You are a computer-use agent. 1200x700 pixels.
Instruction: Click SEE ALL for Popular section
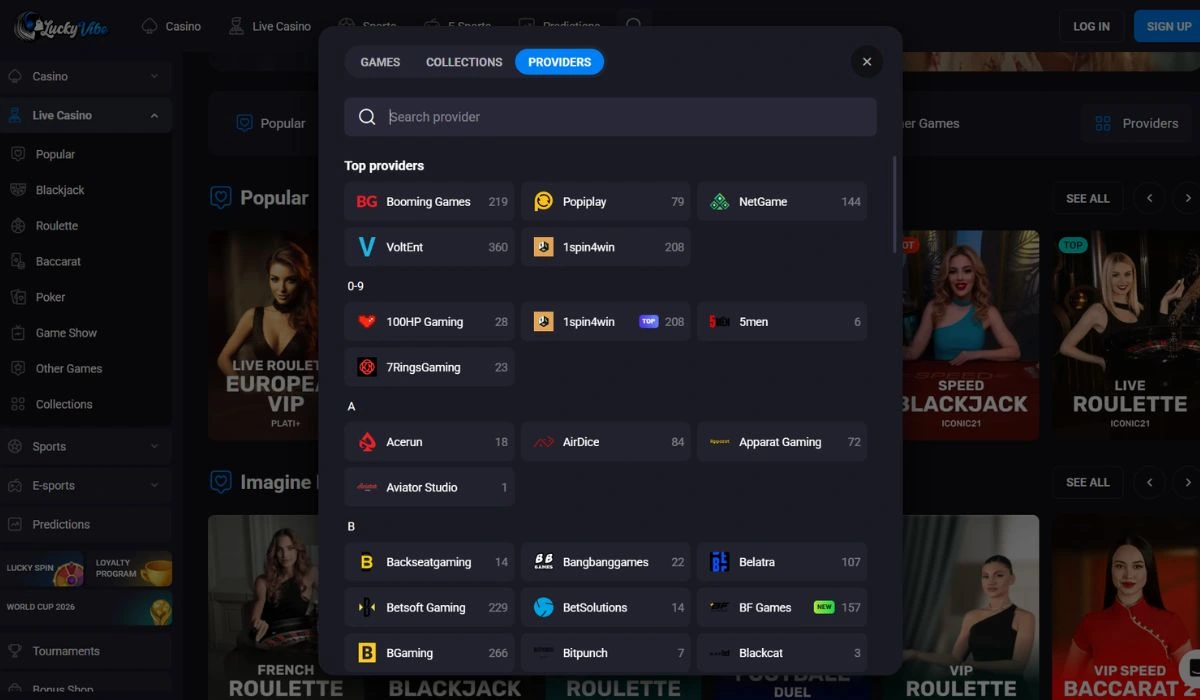[1087, 198]
